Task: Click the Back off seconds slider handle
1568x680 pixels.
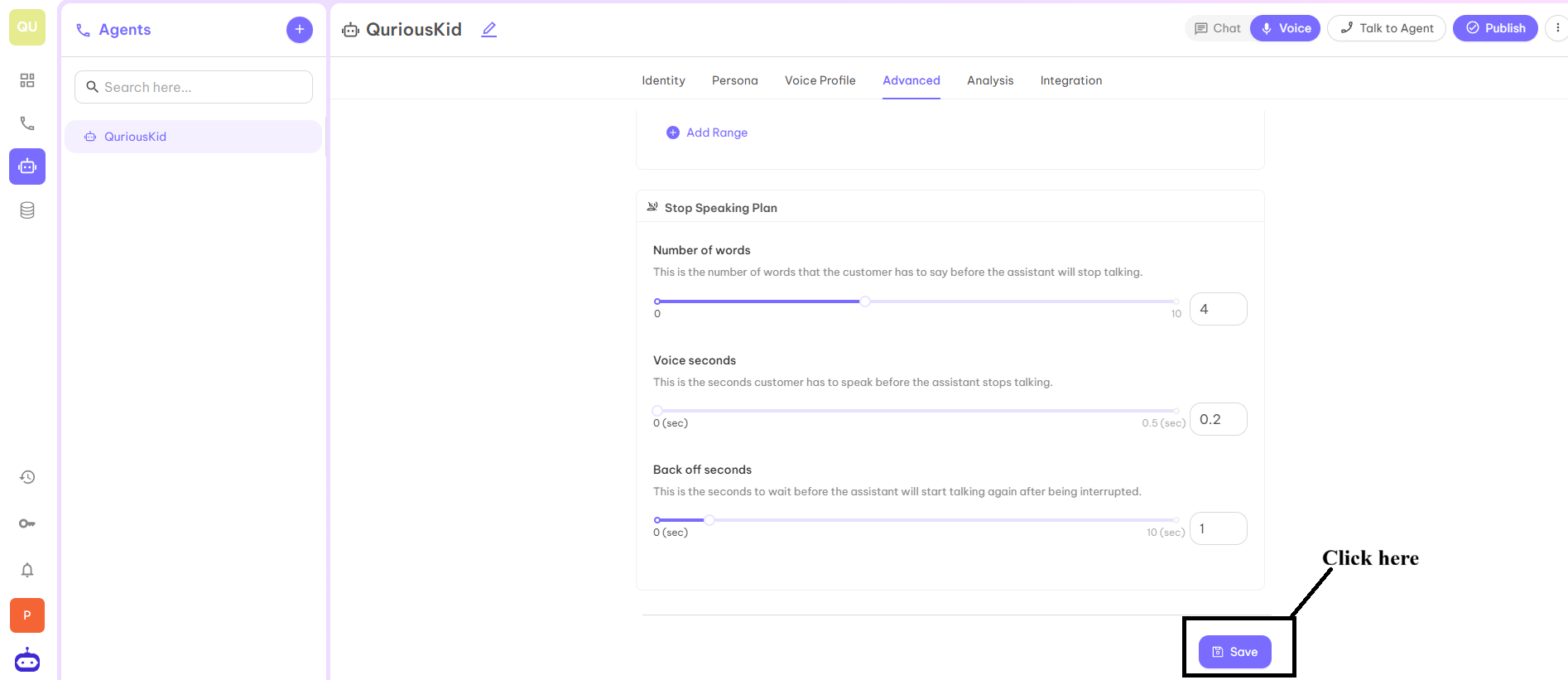Action: tap(709, 520)
